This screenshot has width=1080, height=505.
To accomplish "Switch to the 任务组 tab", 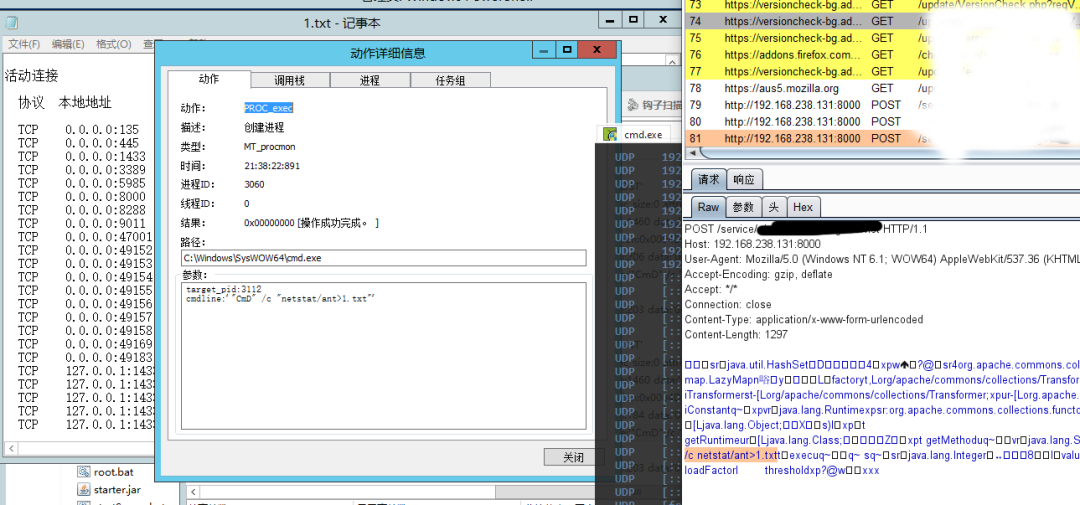I will pyautogui.click(x=450, y=80).
